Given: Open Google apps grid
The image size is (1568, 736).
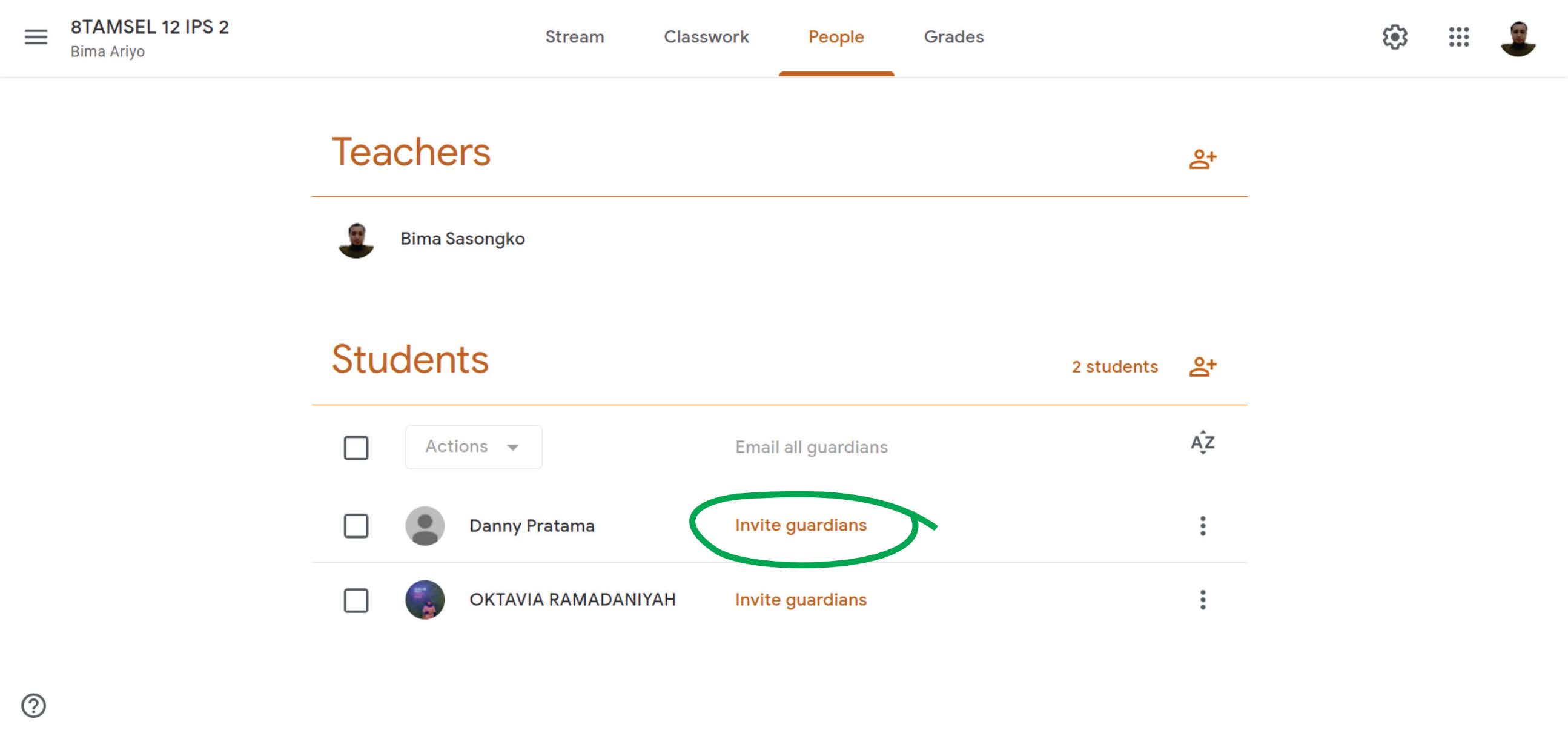Looking at the screenshot, I should [x=1458, y=37].
